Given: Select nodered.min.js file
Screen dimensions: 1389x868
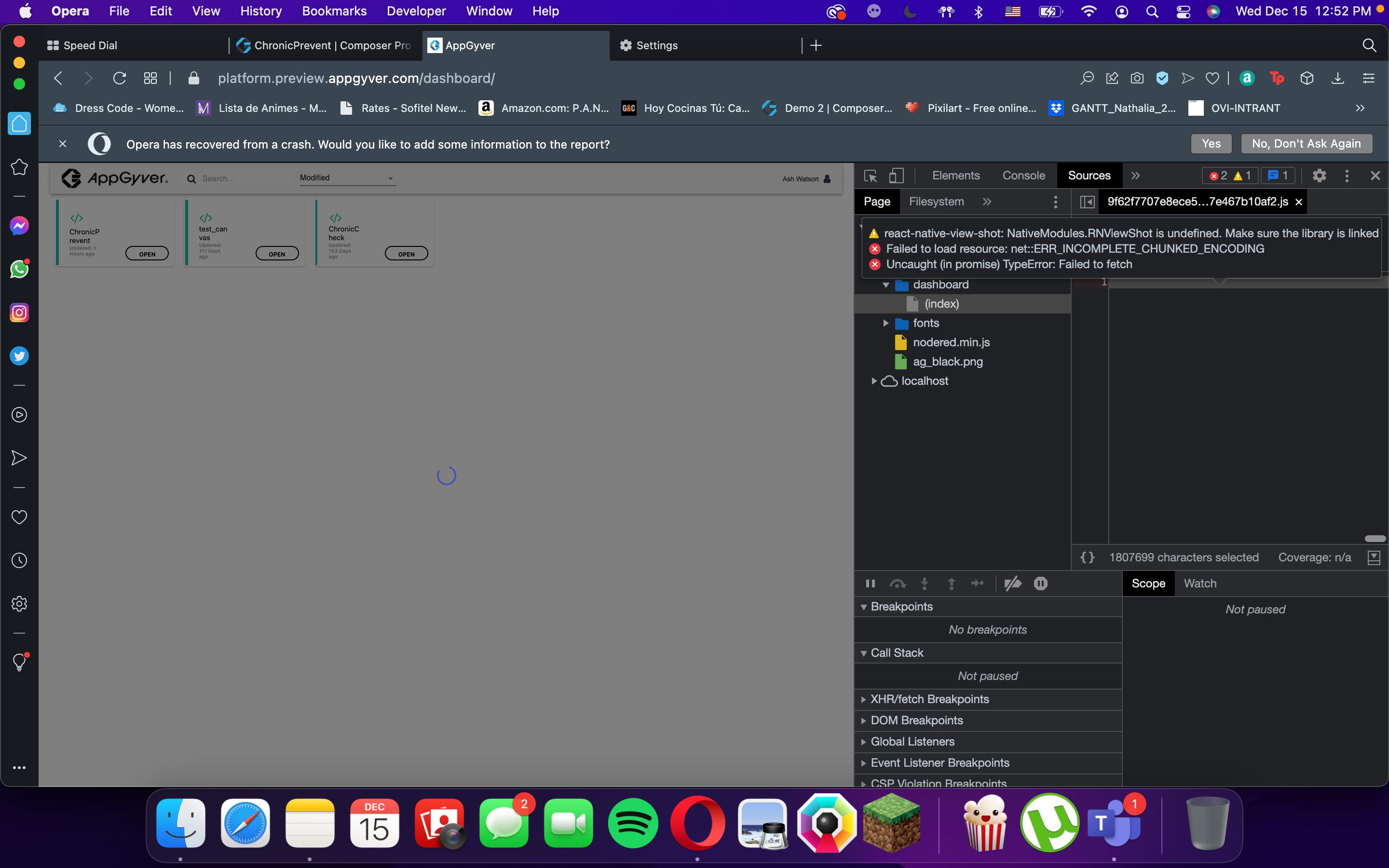Looking at the screenshot, I should click(951, 343).
